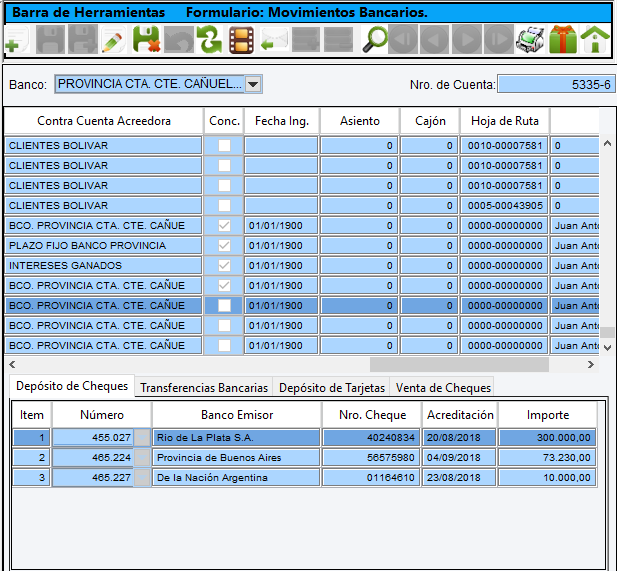Viewport: 617px width, 571px height.
Task: Go to next record with toolbar arrow
Action: click(x=467, y=39)
